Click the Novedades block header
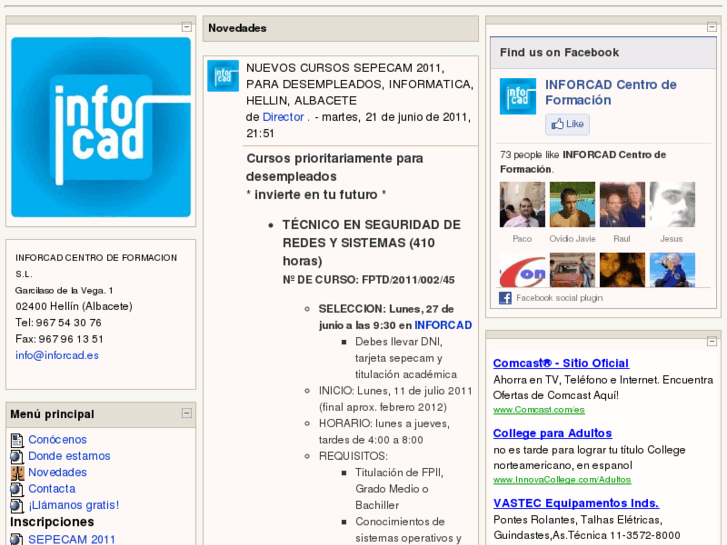Image resolution: width=727 pixels, height=545 pixels. click(x=341, y=28)
